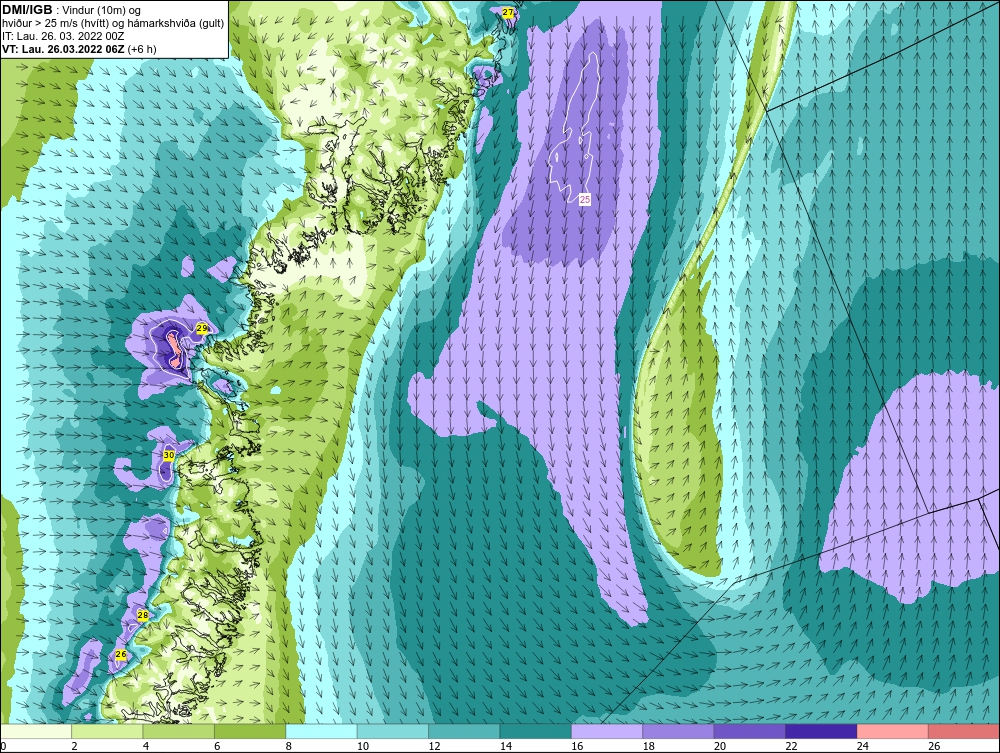Select the line starting with 'hviður > 25 m/s'

coord(113,24)
